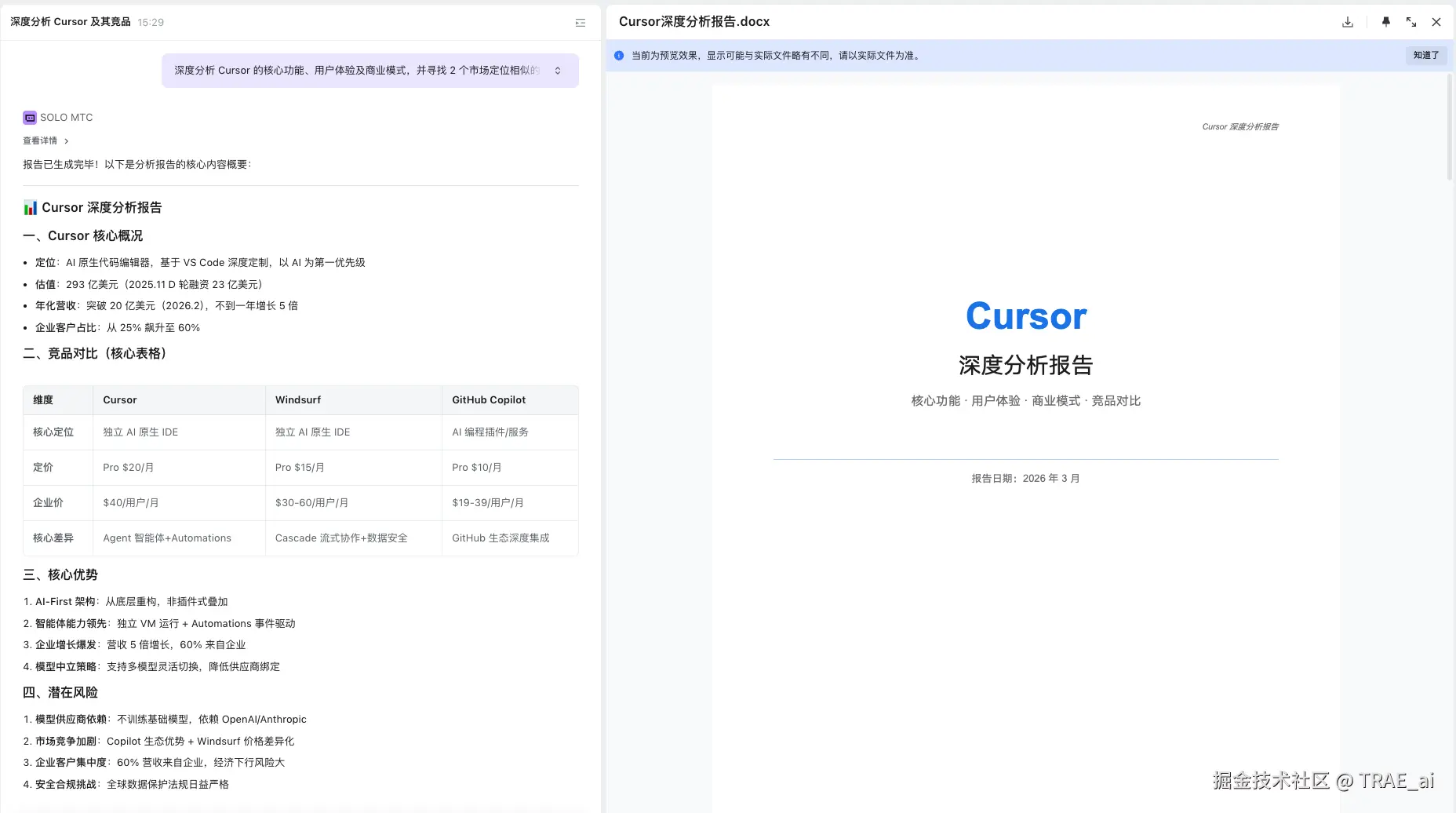1456x813 pixels.
Task: Click the GitHub 生态深度集成 cell
Action: pyautogui.click(x=500, y=538)
